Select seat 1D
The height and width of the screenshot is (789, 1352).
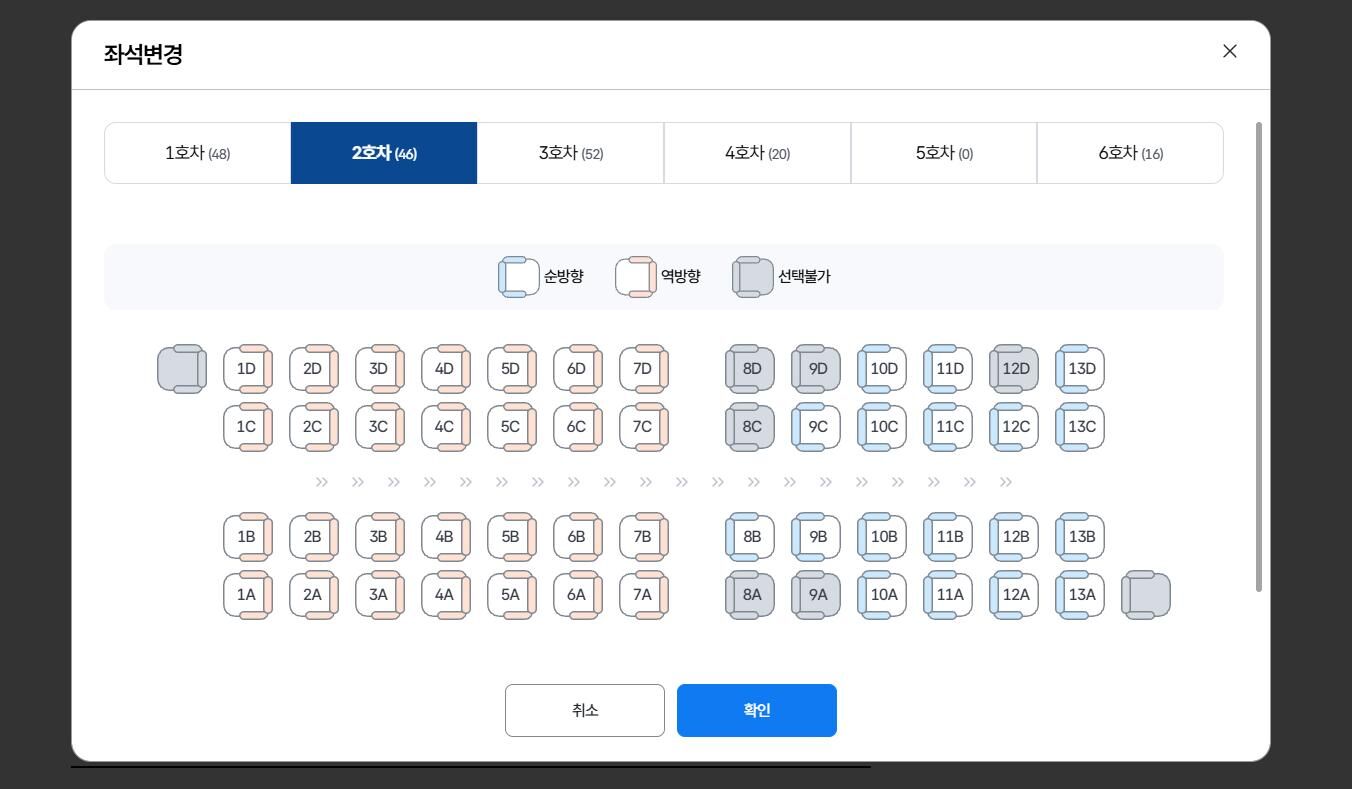[247, 369]
